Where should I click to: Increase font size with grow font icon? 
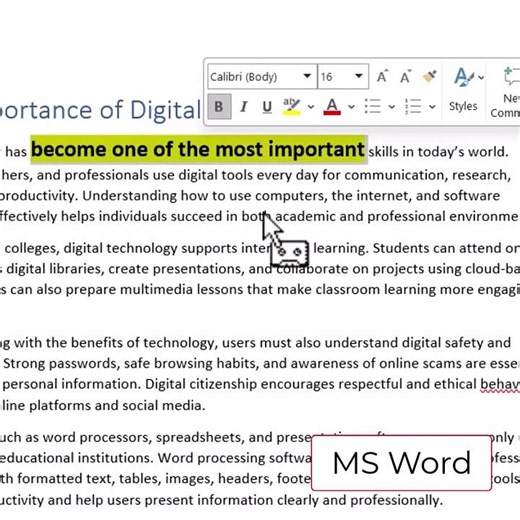tap(382, 76)
